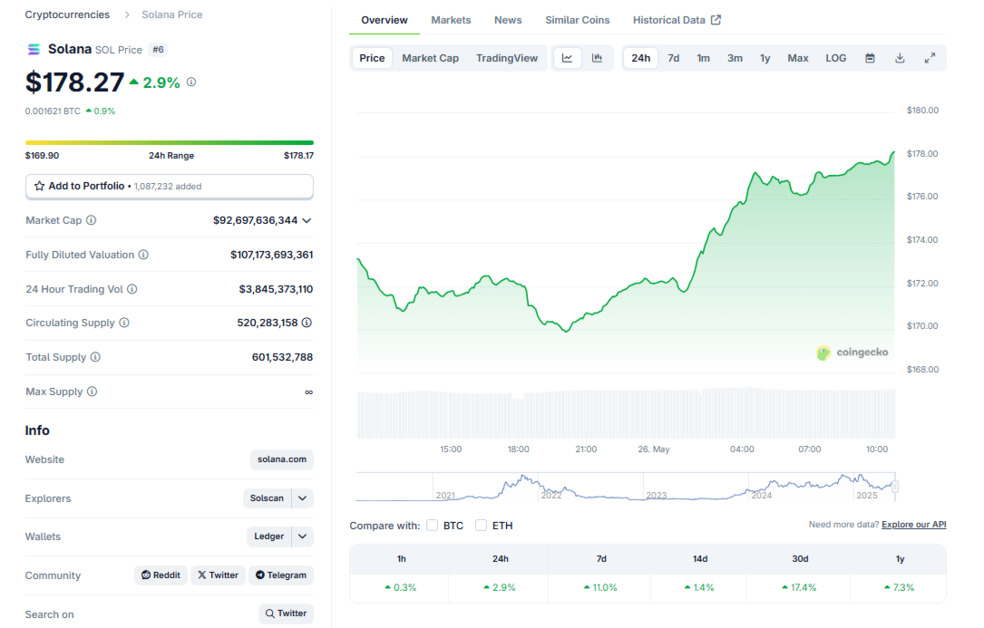
Task: Search on Twitter button
Action: pos(286,614)
